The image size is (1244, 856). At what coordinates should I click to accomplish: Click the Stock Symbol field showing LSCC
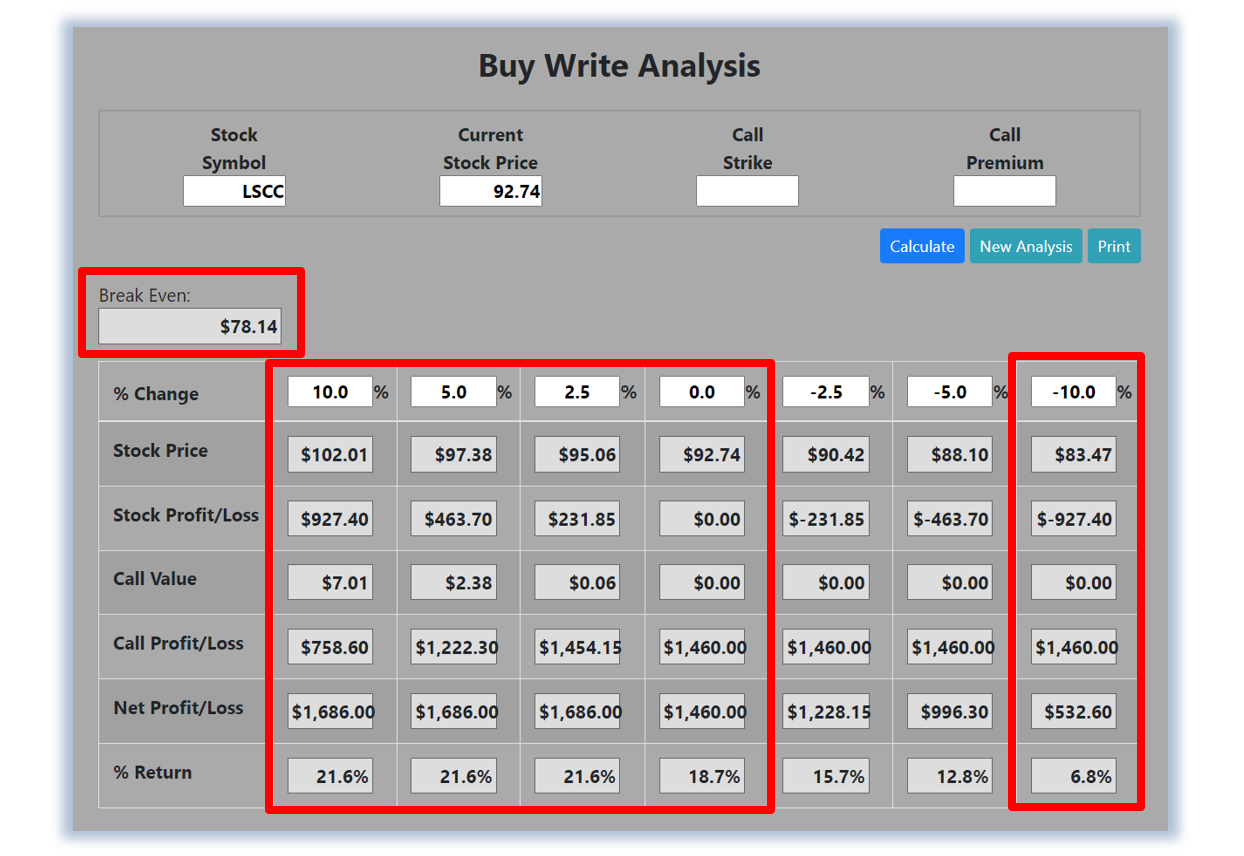pos(234,192)
